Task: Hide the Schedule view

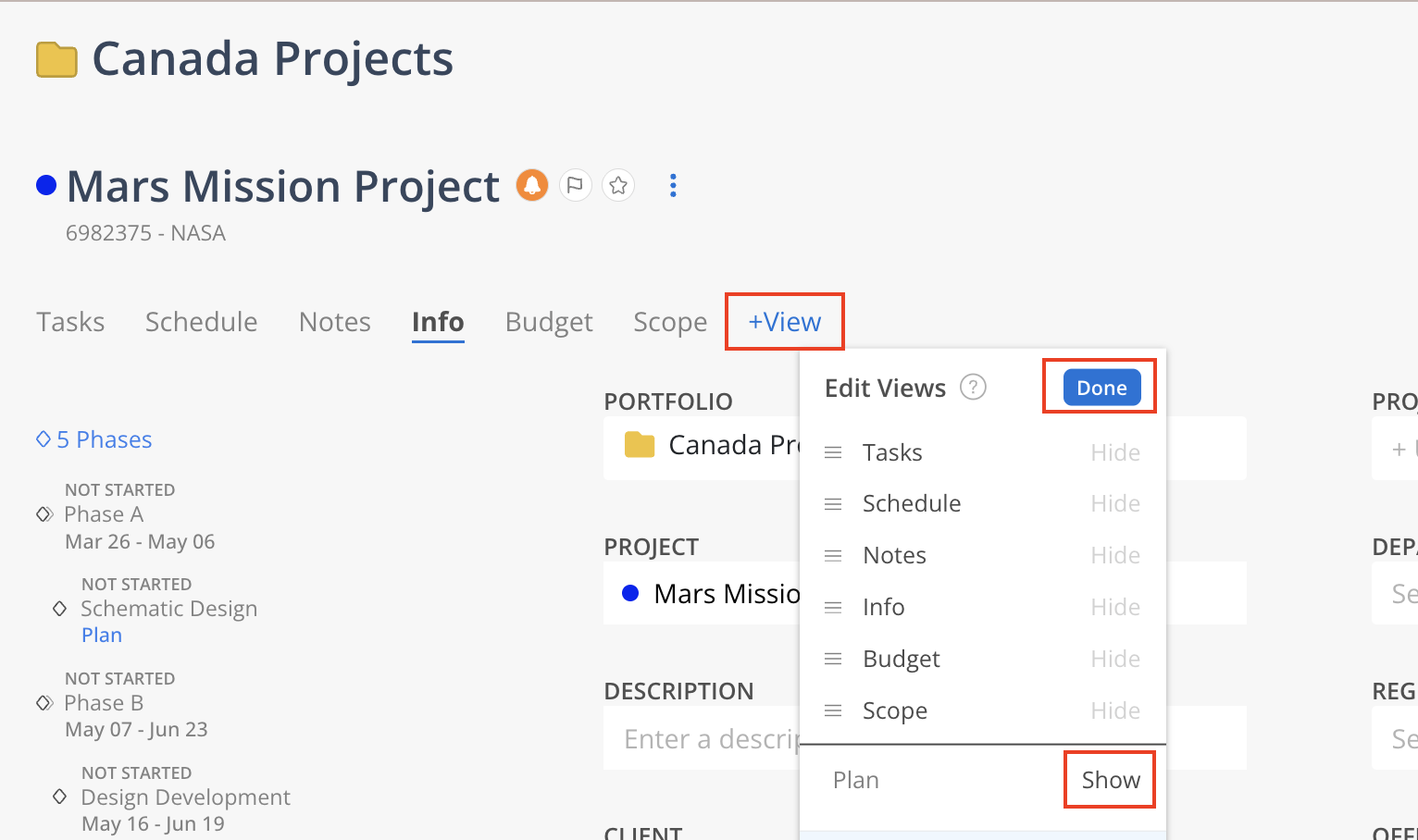Action: click(1114, 503)
